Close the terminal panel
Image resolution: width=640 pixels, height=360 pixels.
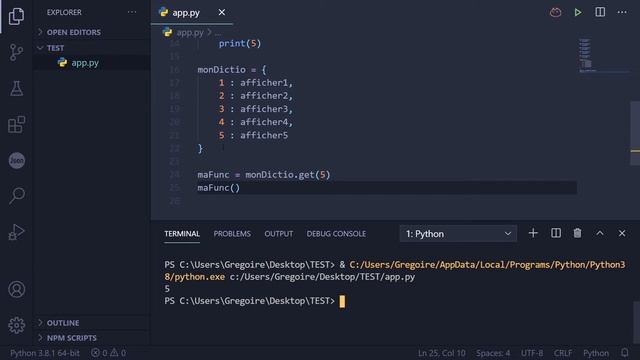point(622,233)
